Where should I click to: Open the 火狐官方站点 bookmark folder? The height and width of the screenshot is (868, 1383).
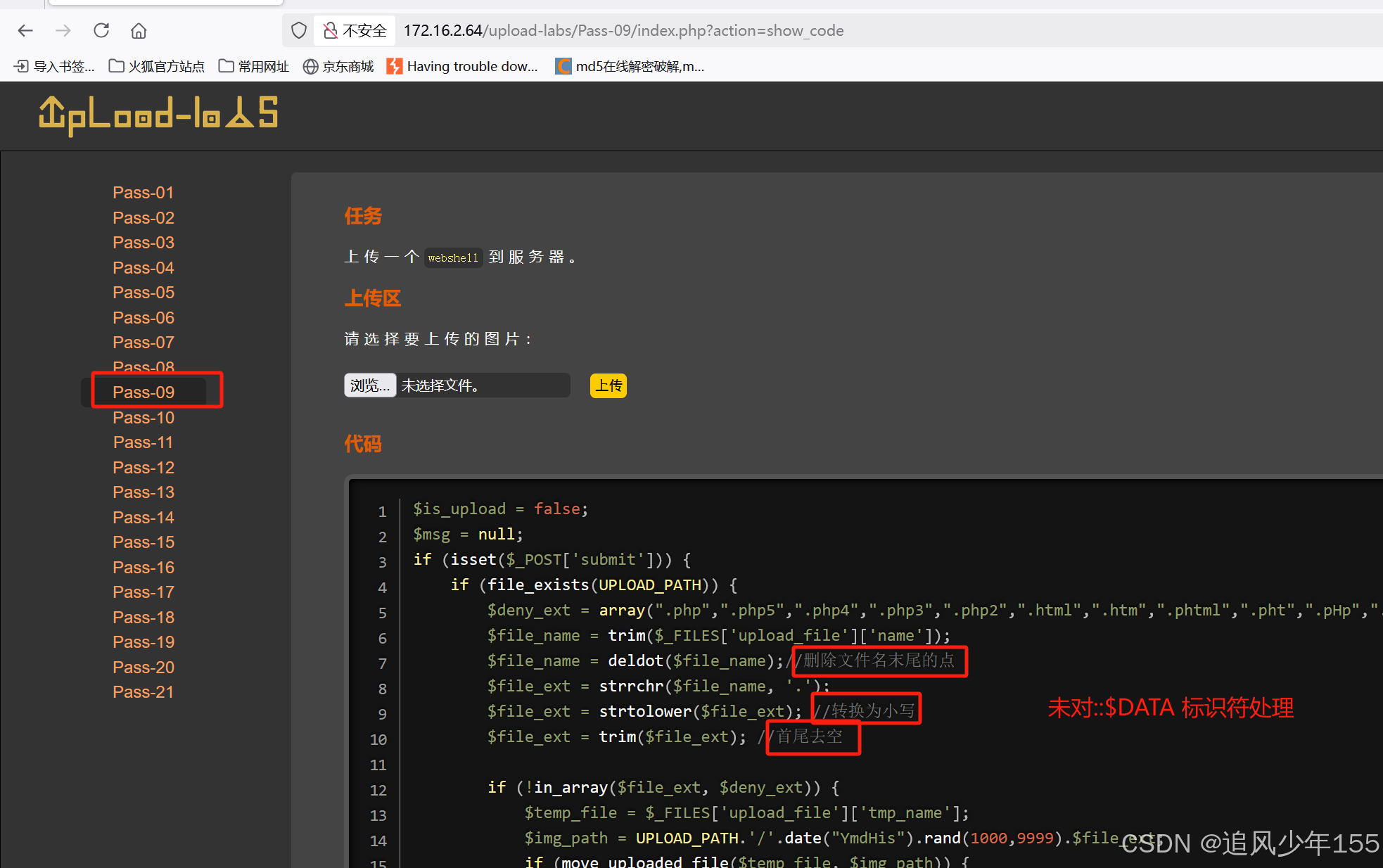tap(157, 66)
